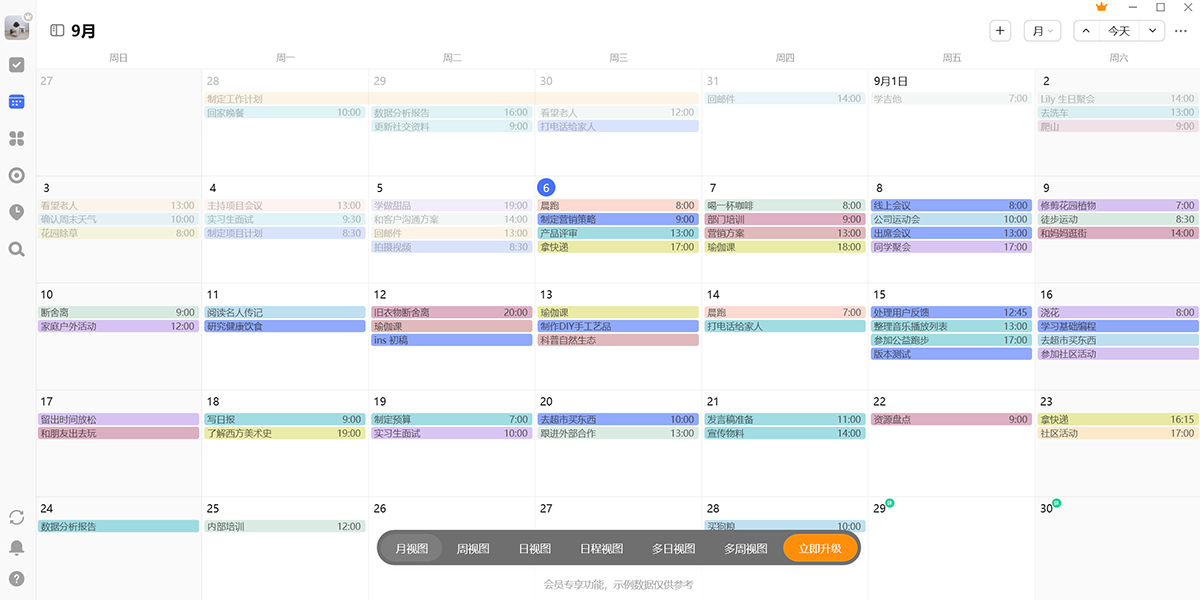The width and height of the screenshot is (1200, 600).
Task: Open the focus timer target icon
Action: (16, 175)
